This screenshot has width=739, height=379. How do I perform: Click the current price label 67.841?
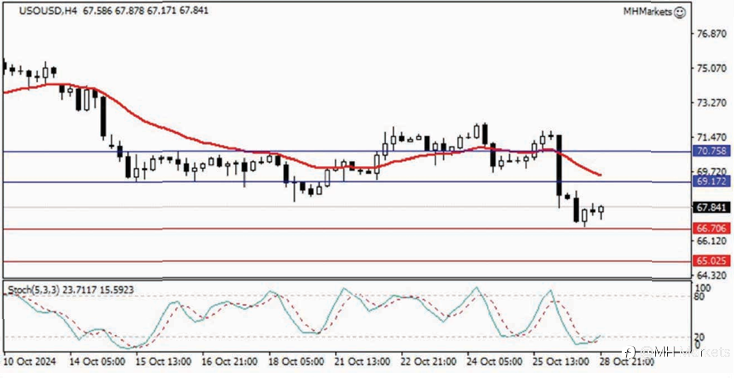pyautogui.click(x=712, y=207)
